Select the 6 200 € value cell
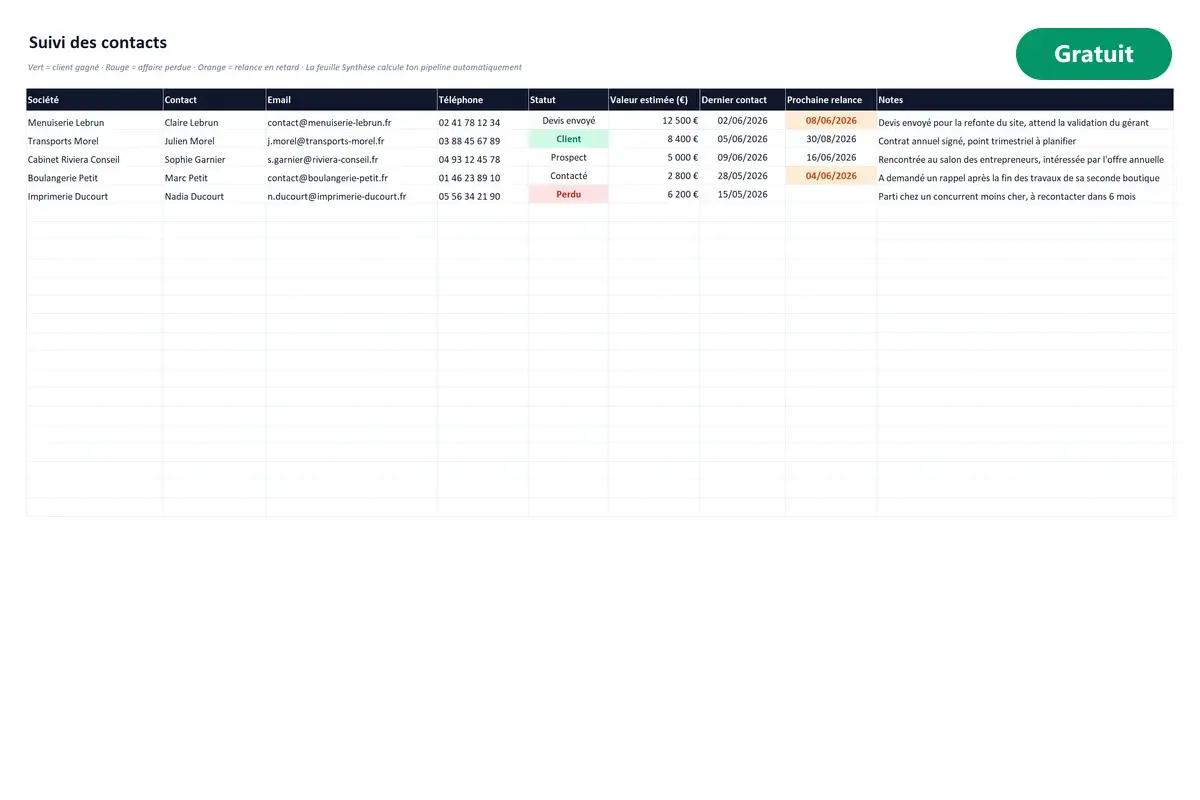The height and width of the screenshot is (800, 1200). pos(654,194)
